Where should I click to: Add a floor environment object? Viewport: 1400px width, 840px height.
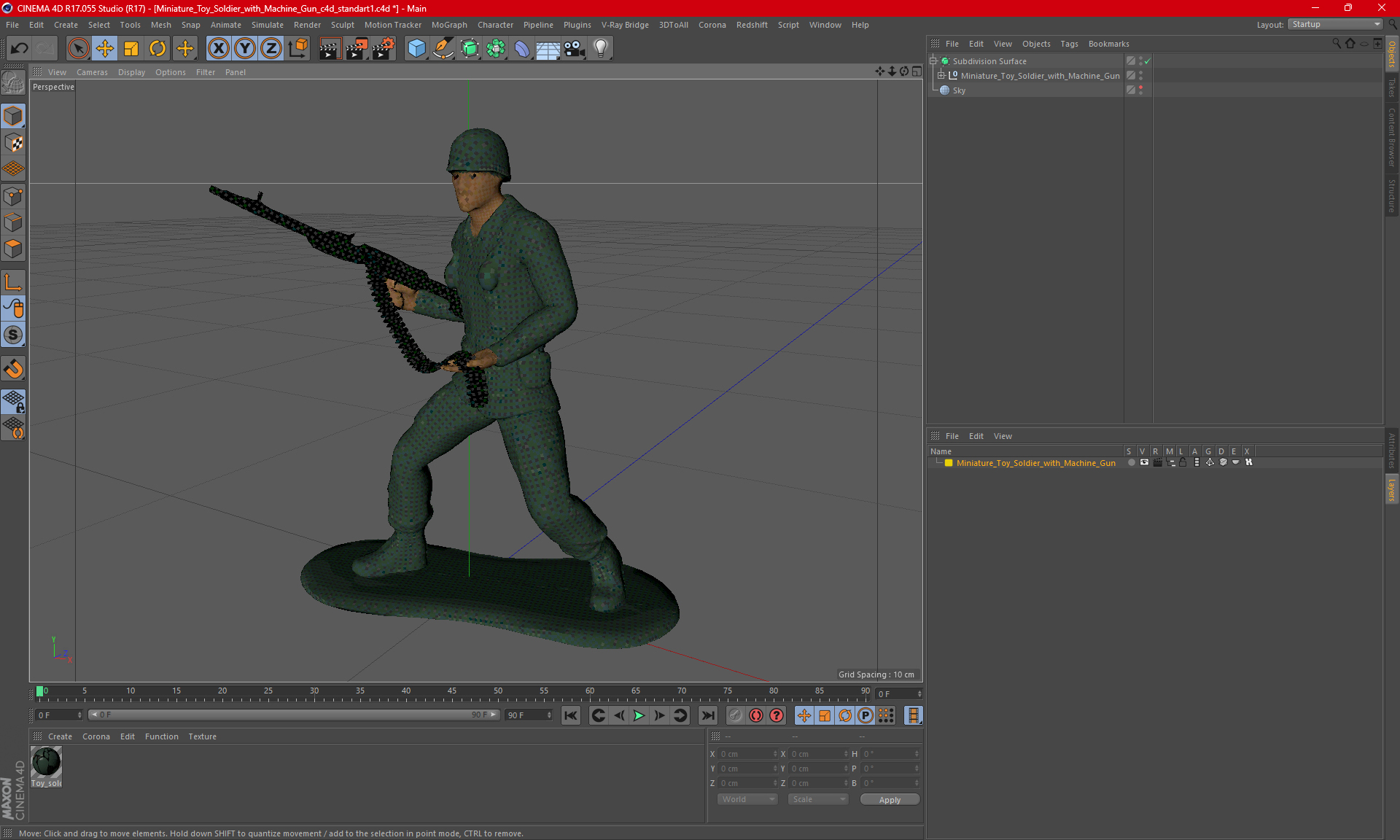pos(548,49)
